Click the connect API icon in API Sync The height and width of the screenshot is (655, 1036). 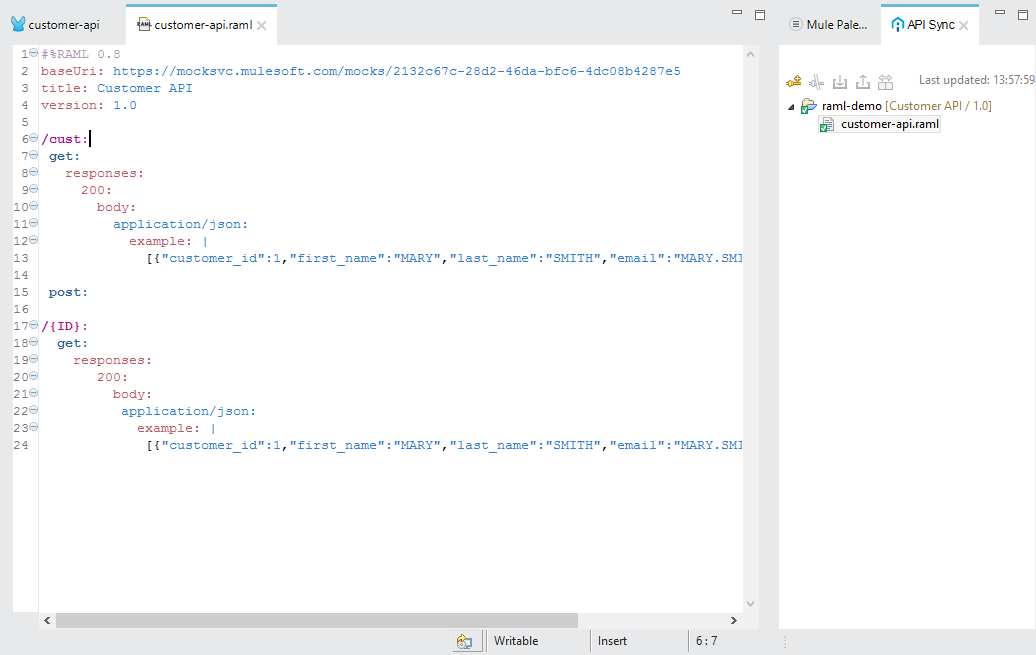coord(794,81)
